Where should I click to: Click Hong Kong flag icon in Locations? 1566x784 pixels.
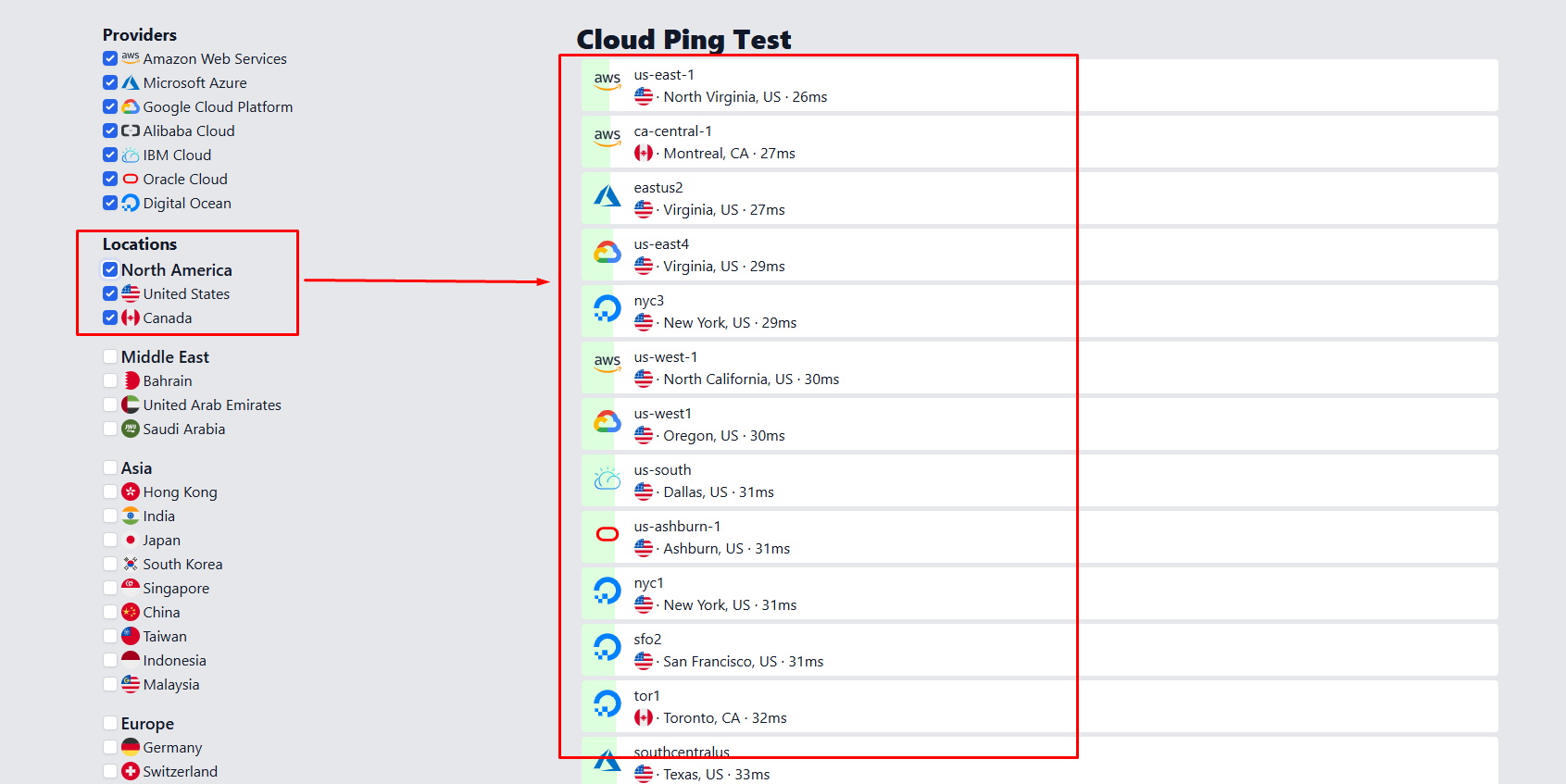131,492
